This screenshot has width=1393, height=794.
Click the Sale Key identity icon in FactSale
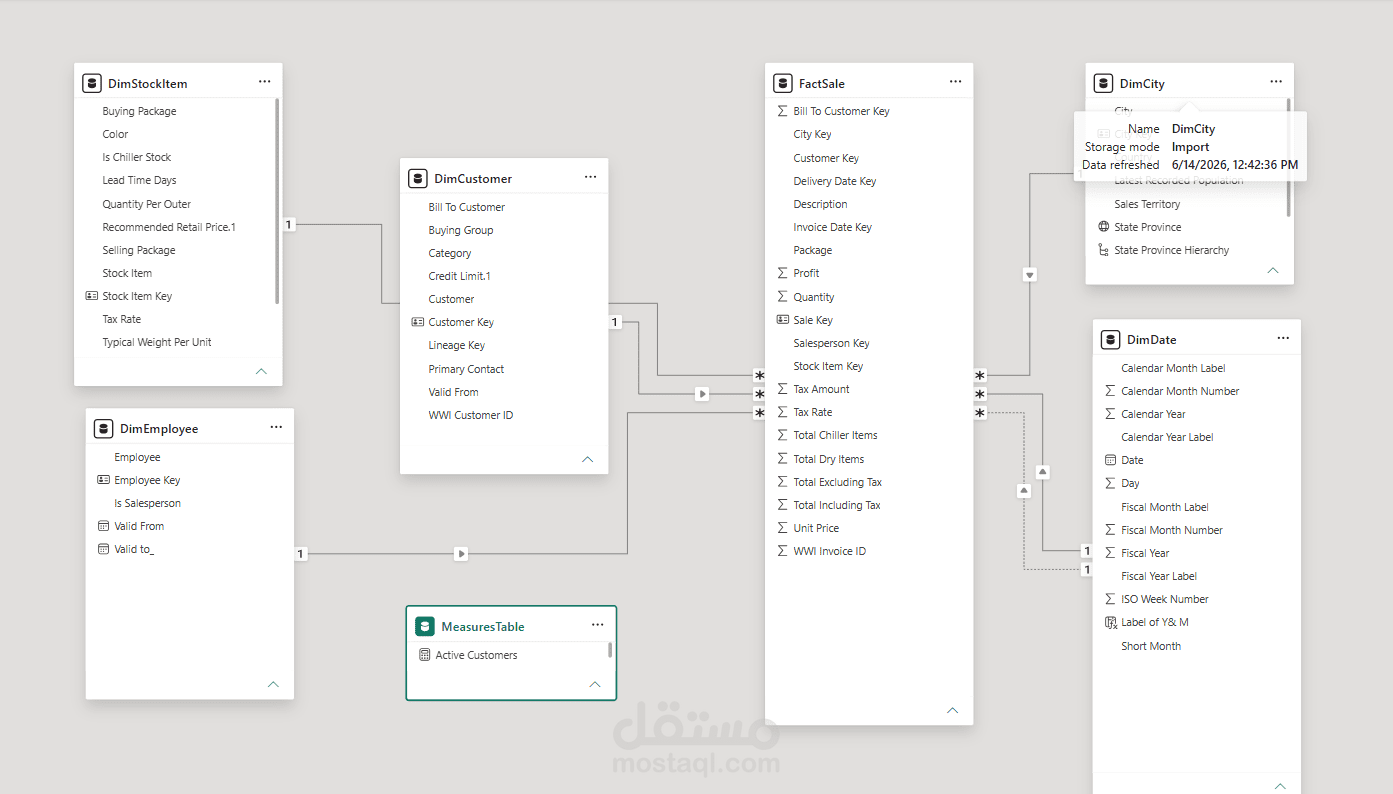click(783, 320)
